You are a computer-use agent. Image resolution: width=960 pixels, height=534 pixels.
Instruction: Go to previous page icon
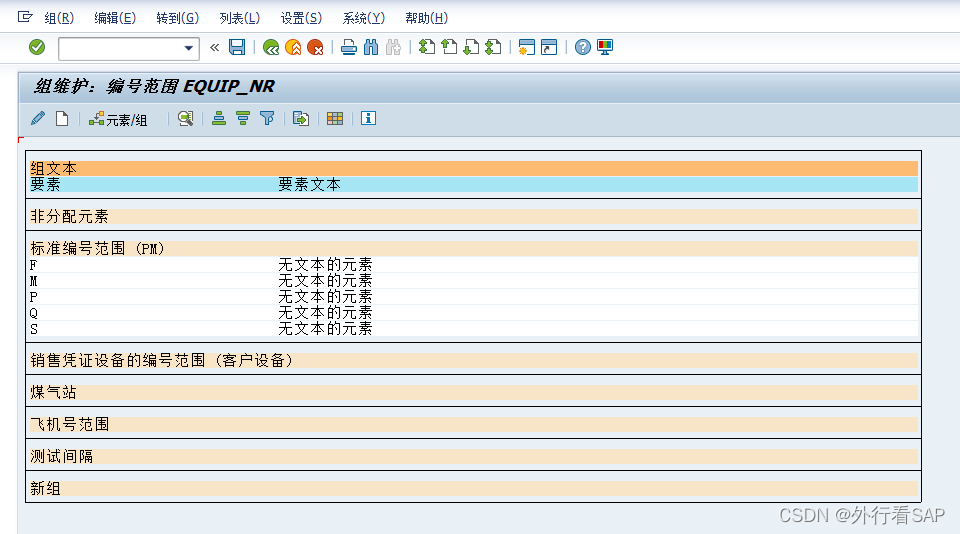coord(449,47)
